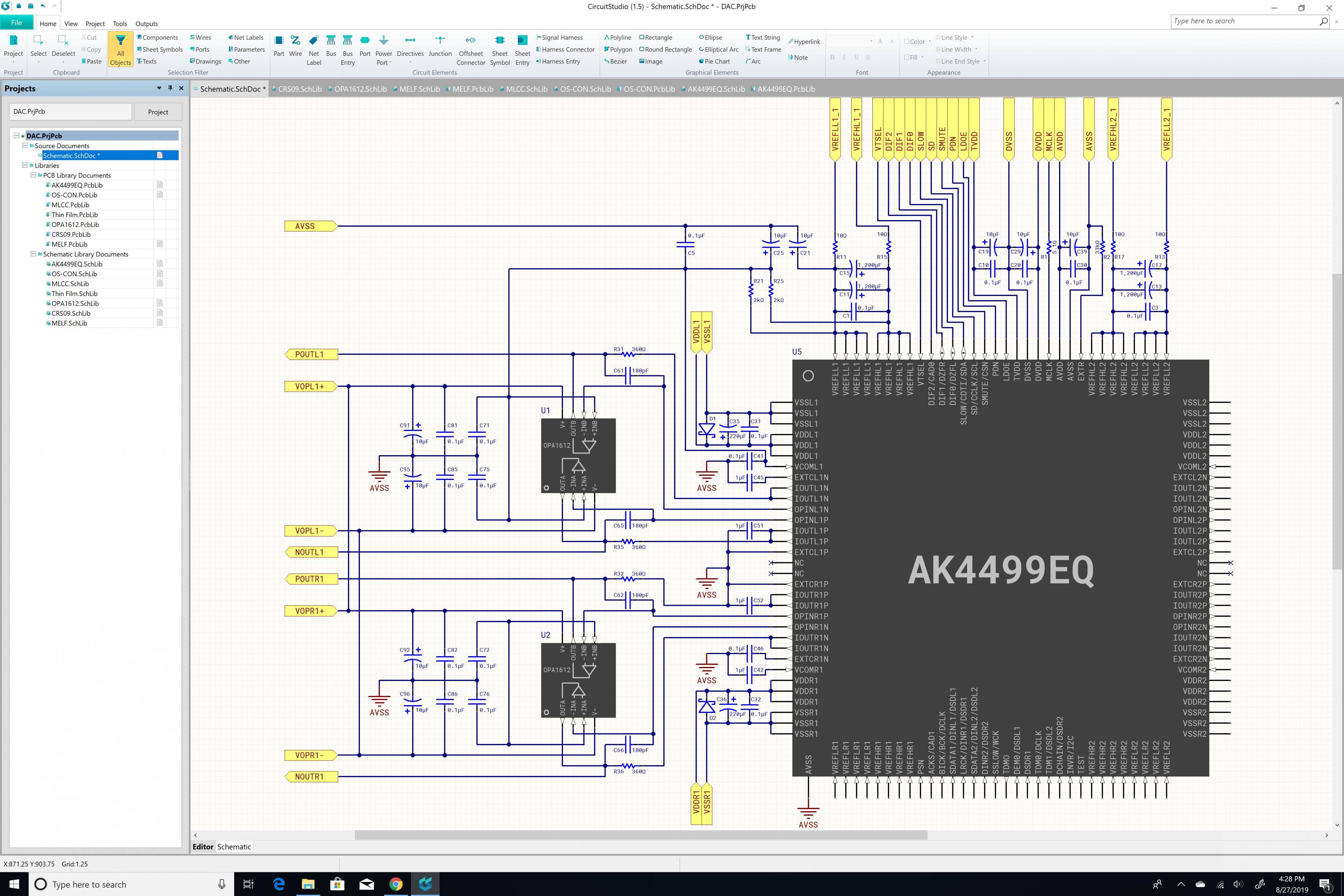Add a Note
This screenshot has height=896, width=1344.
pyautogui.click(x=798, y=57)
